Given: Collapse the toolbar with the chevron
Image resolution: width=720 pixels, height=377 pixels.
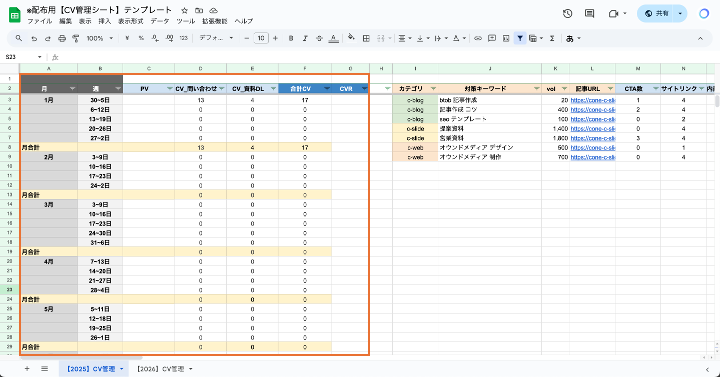Looking at the screenshot, I should point(700,39).
